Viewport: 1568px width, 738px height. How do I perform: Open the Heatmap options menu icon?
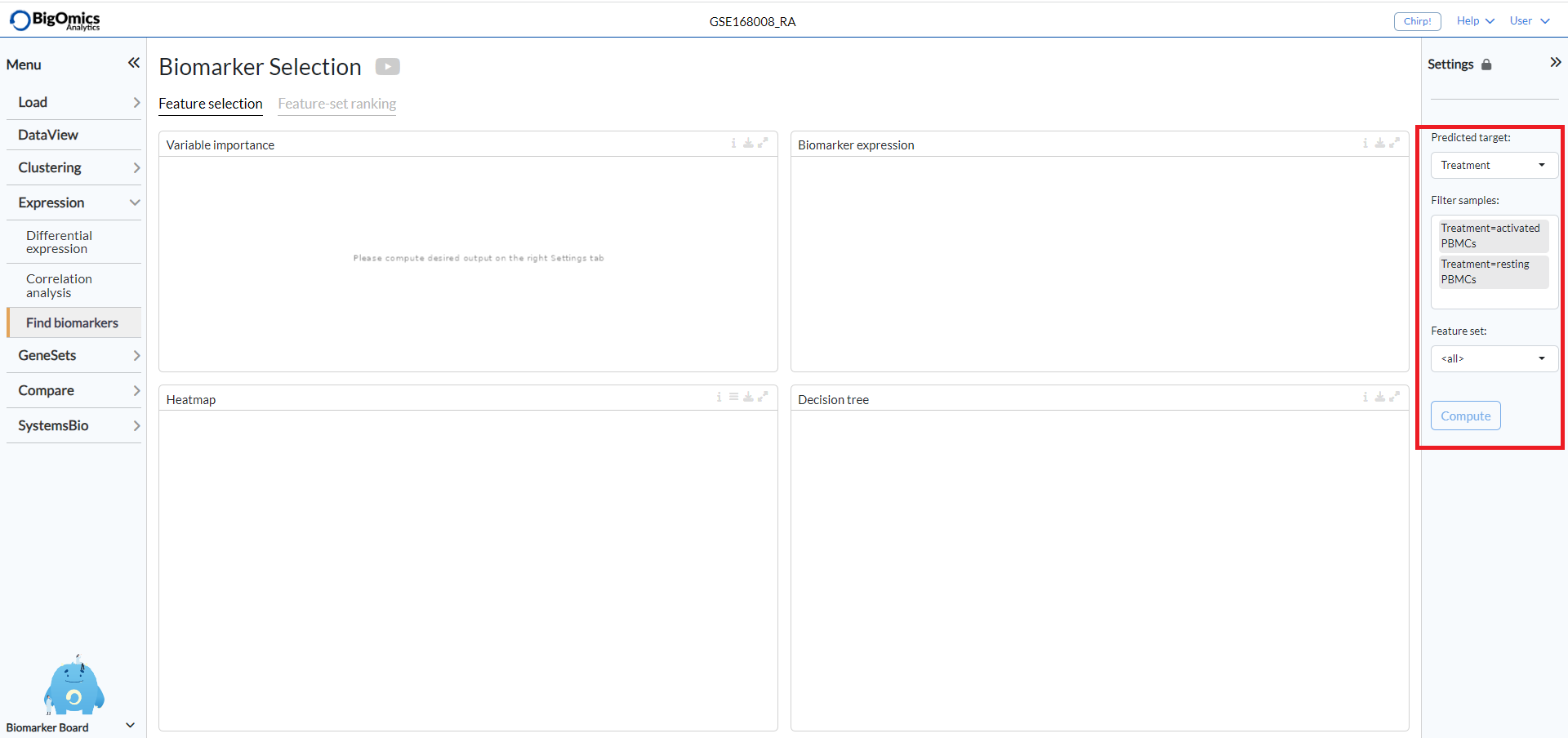(x=733, y=398)
